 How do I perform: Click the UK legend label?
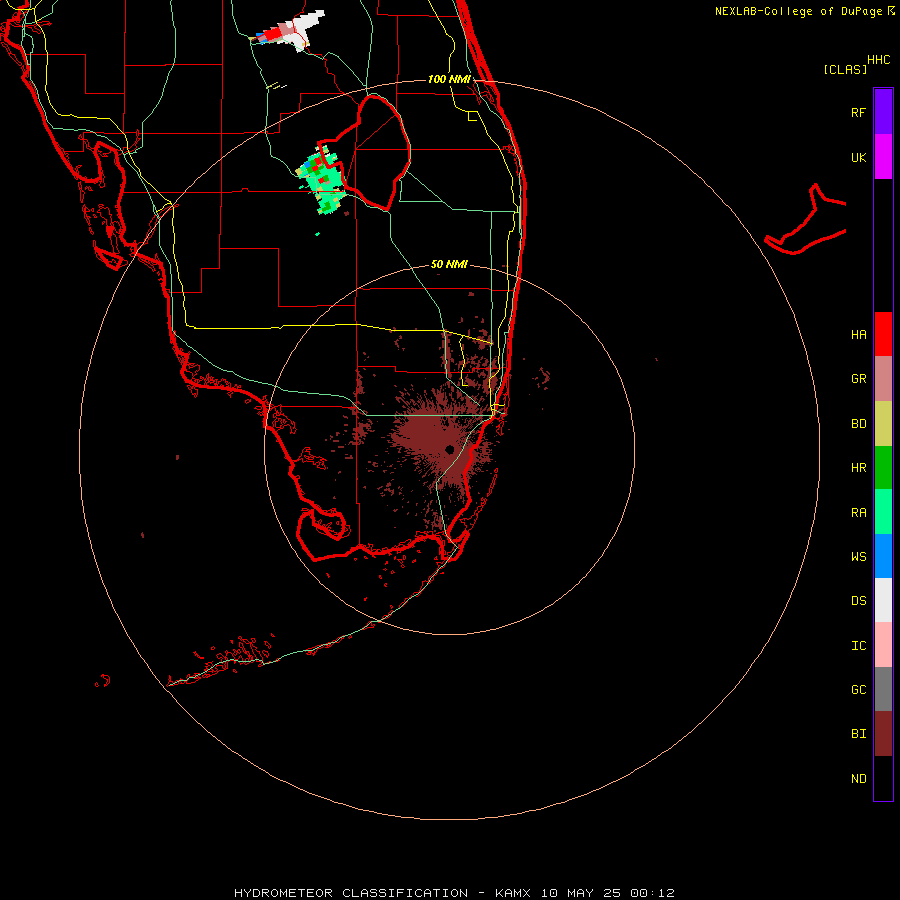pyautogui.click(x=858, y=157)
